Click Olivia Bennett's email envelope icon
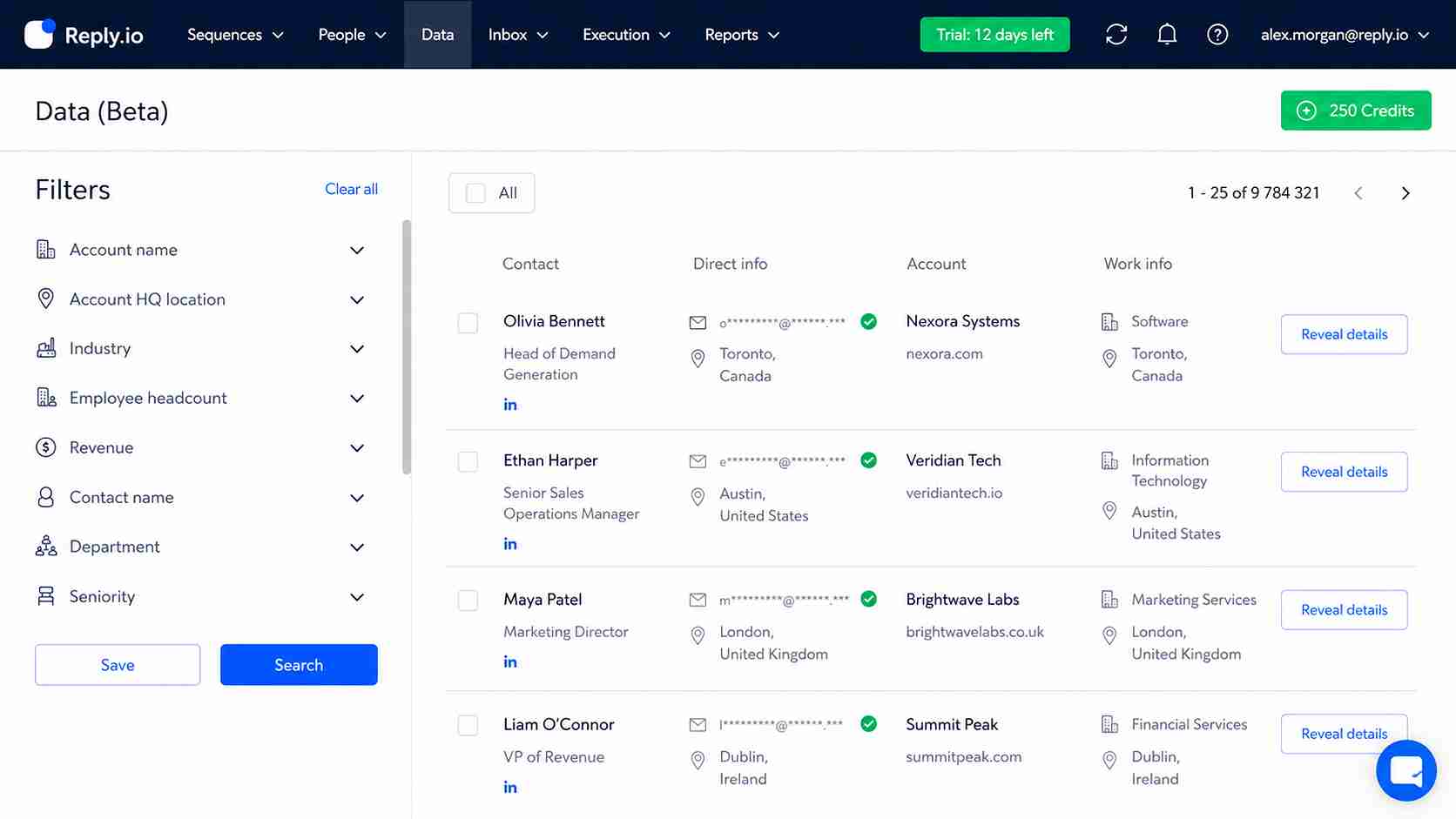 coord(698,323)
